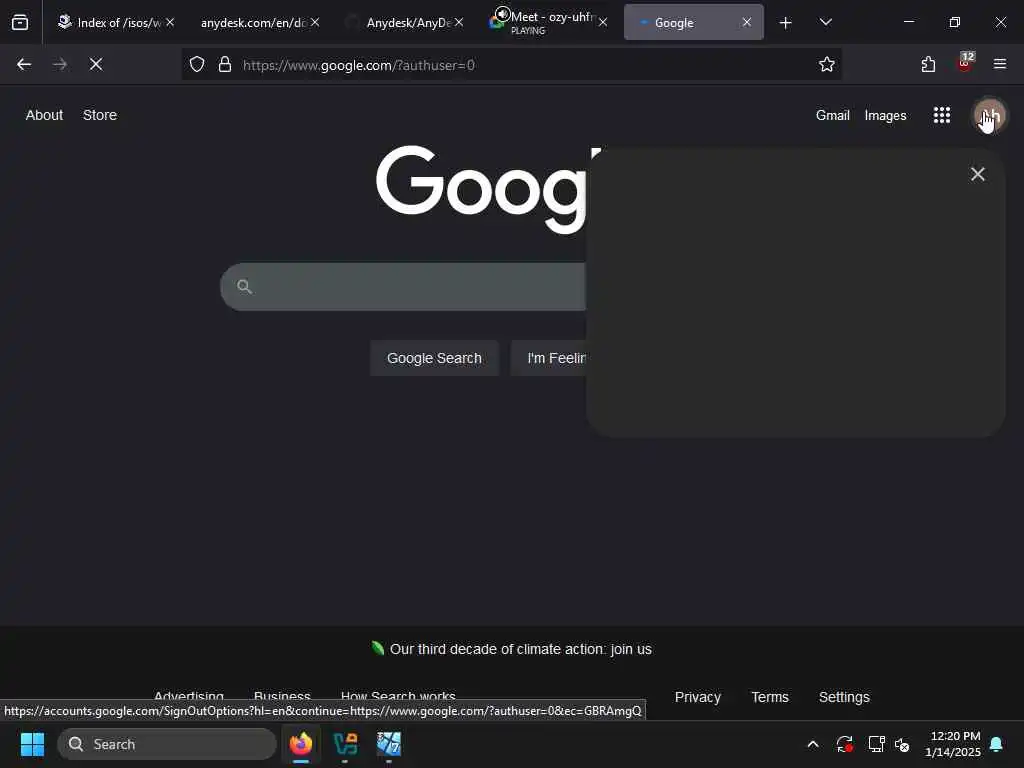Viewport: 1024px width, 768px height.
Task: Switch to the anydesk.com download tab
Action: point(253,22)
